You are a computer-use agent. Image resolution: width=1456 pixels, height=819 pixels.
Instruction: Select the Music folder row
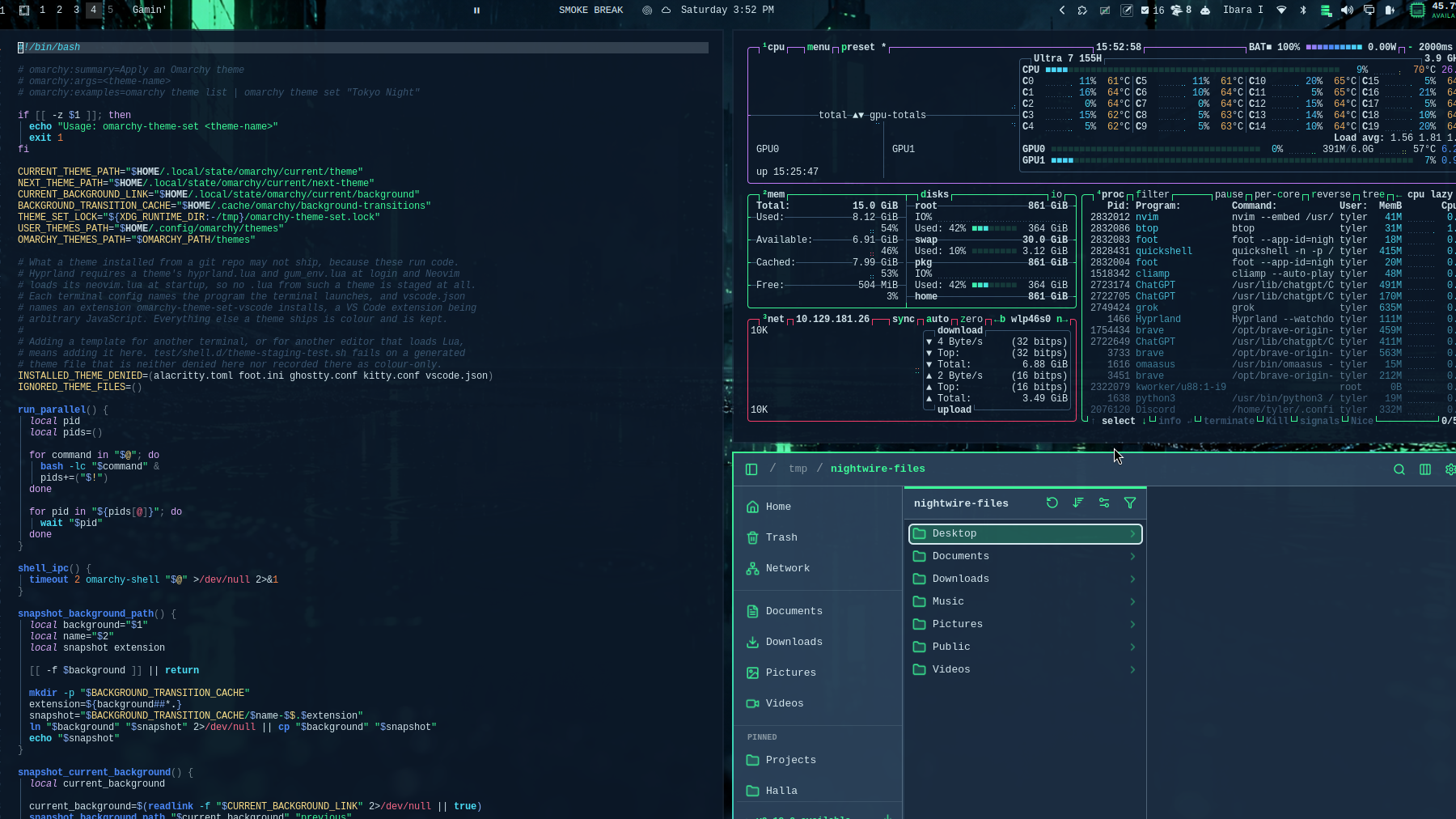[x=1026, y=601]
